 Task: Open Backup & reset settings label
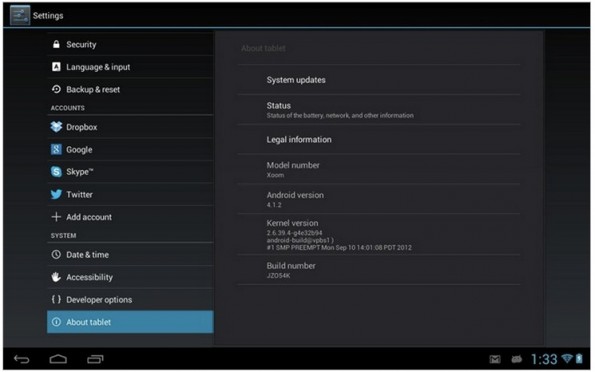[93, 90]
